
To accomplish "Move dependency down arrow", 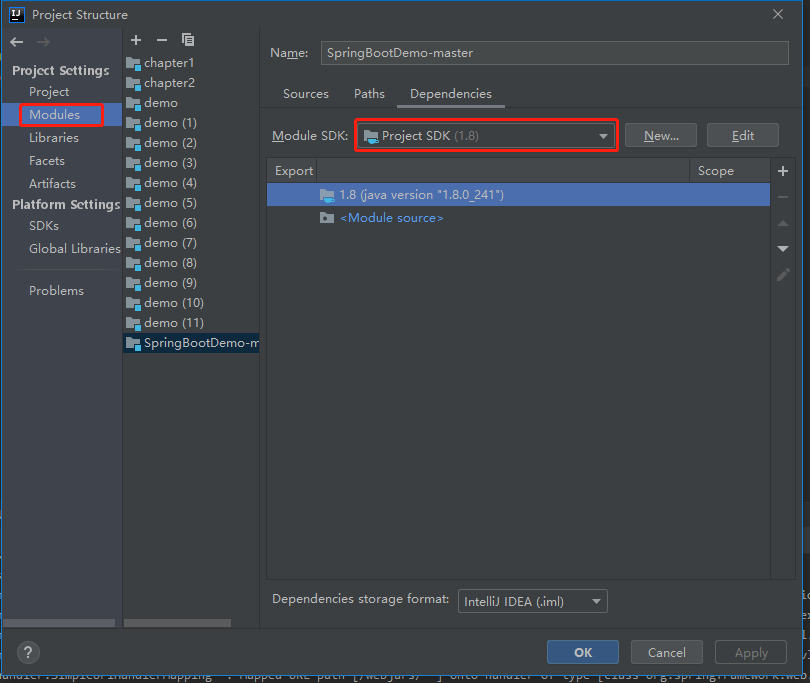I will (783, 249).
